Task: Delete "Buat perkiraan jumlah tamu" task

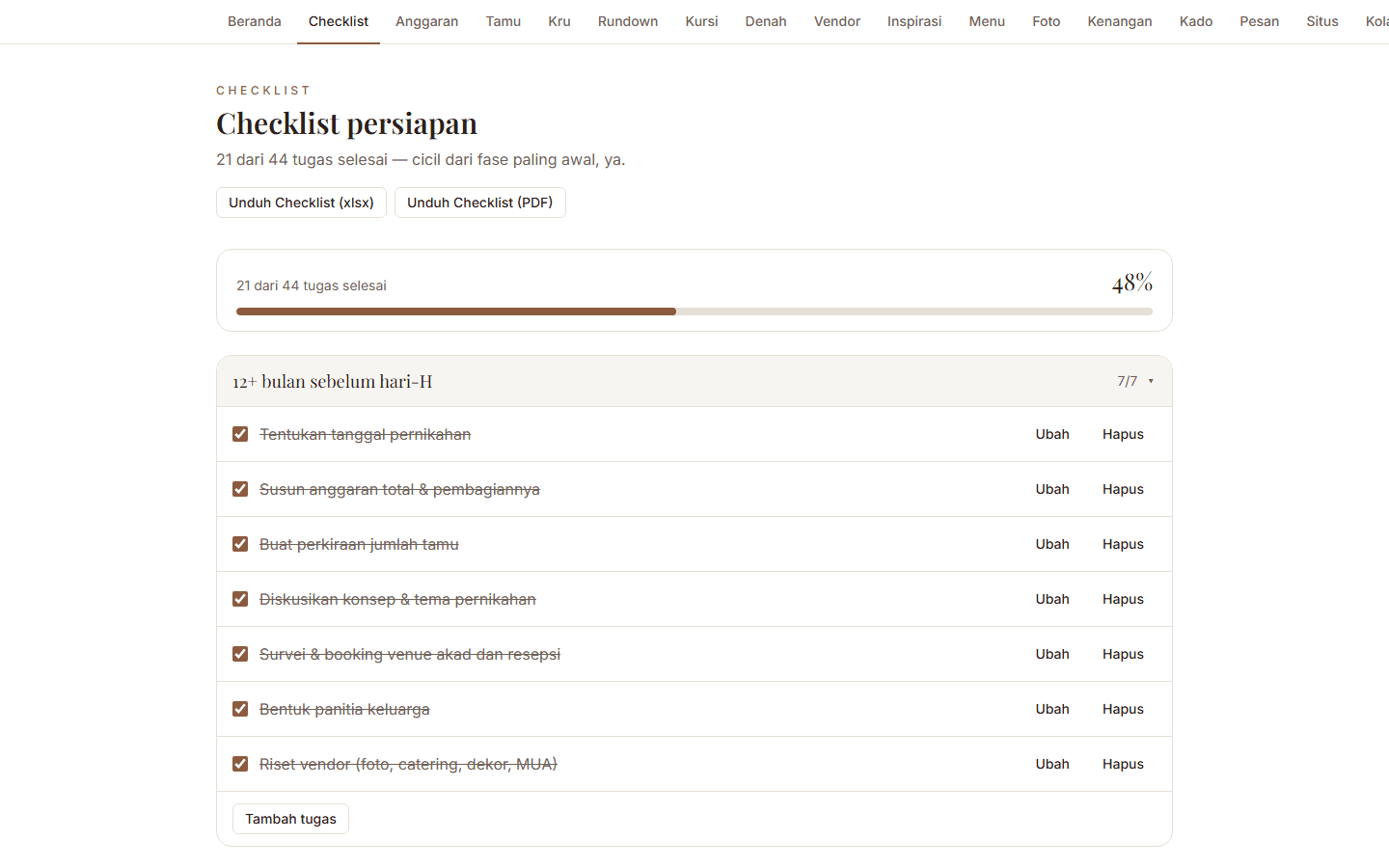Action: point(1123,544)
